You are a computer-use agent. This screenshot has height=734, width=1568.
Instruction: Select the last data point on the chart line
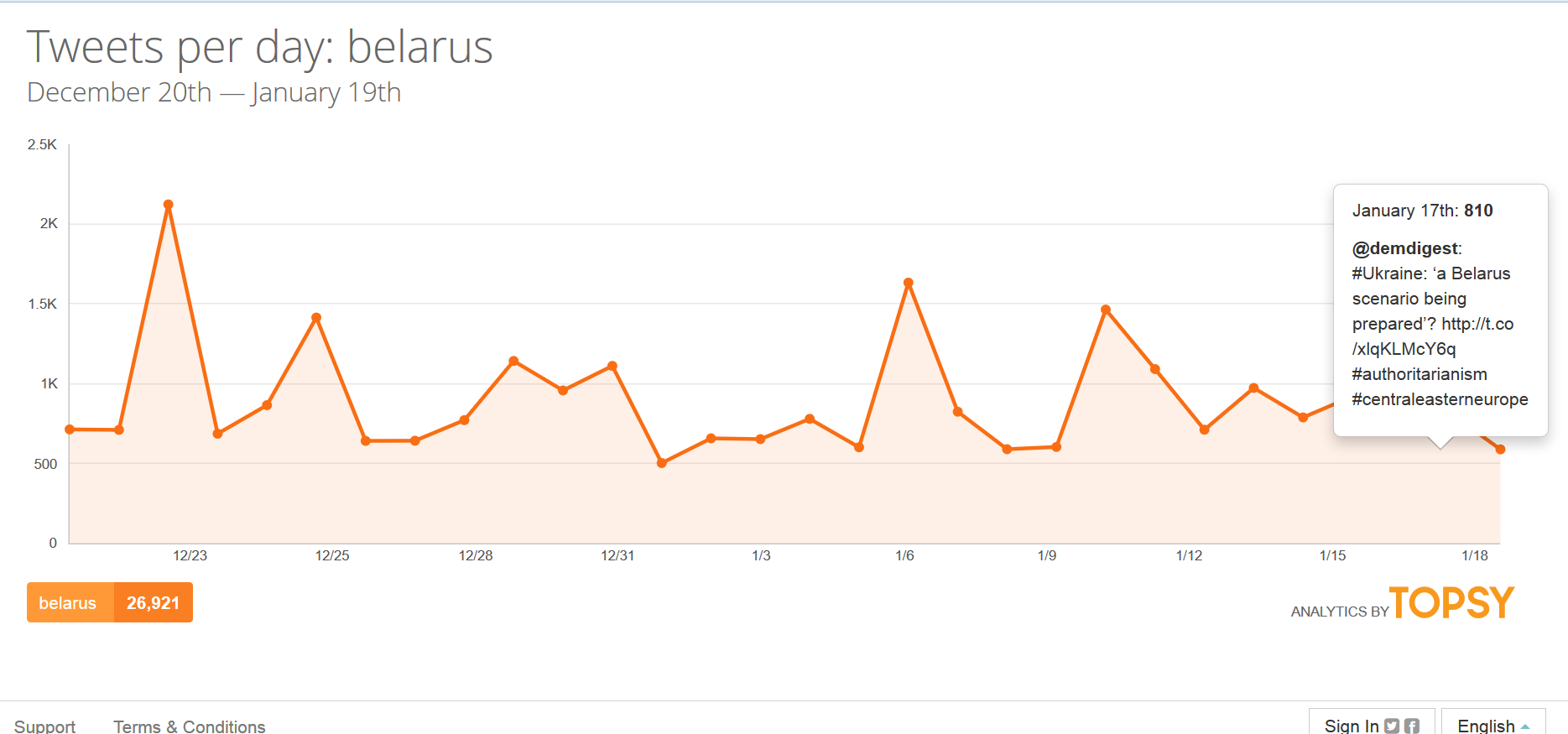[1500, 450]
